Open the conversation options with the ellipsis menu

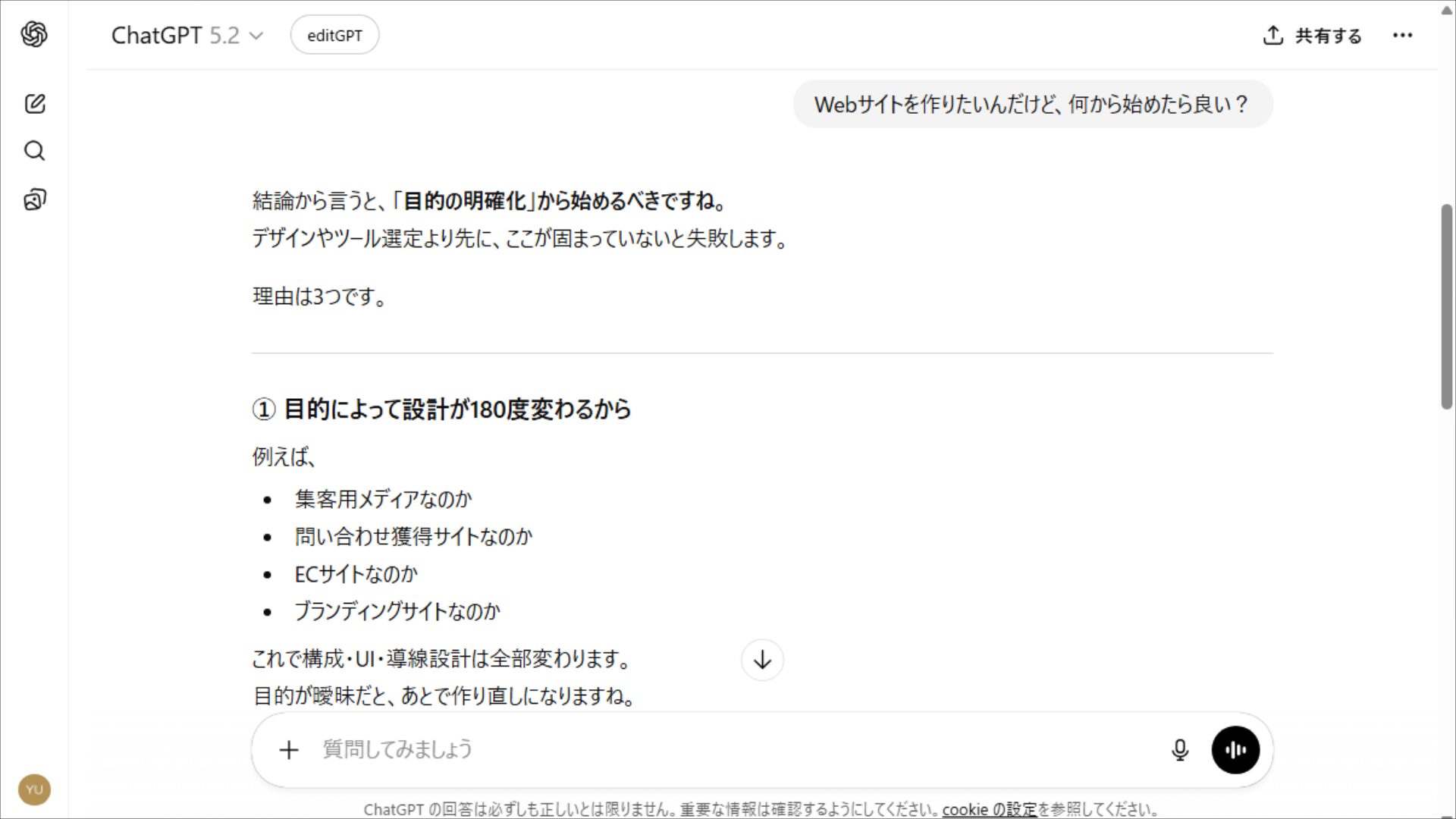pos(1403,35)
